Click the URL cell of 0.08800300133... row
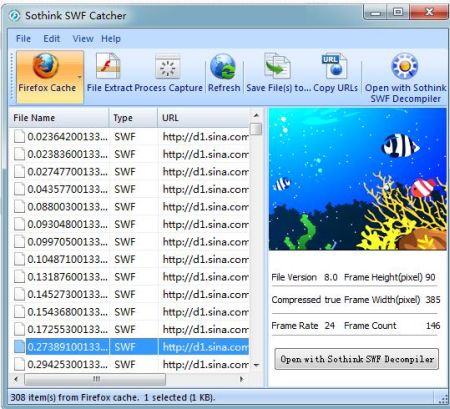 pos(205,207)
